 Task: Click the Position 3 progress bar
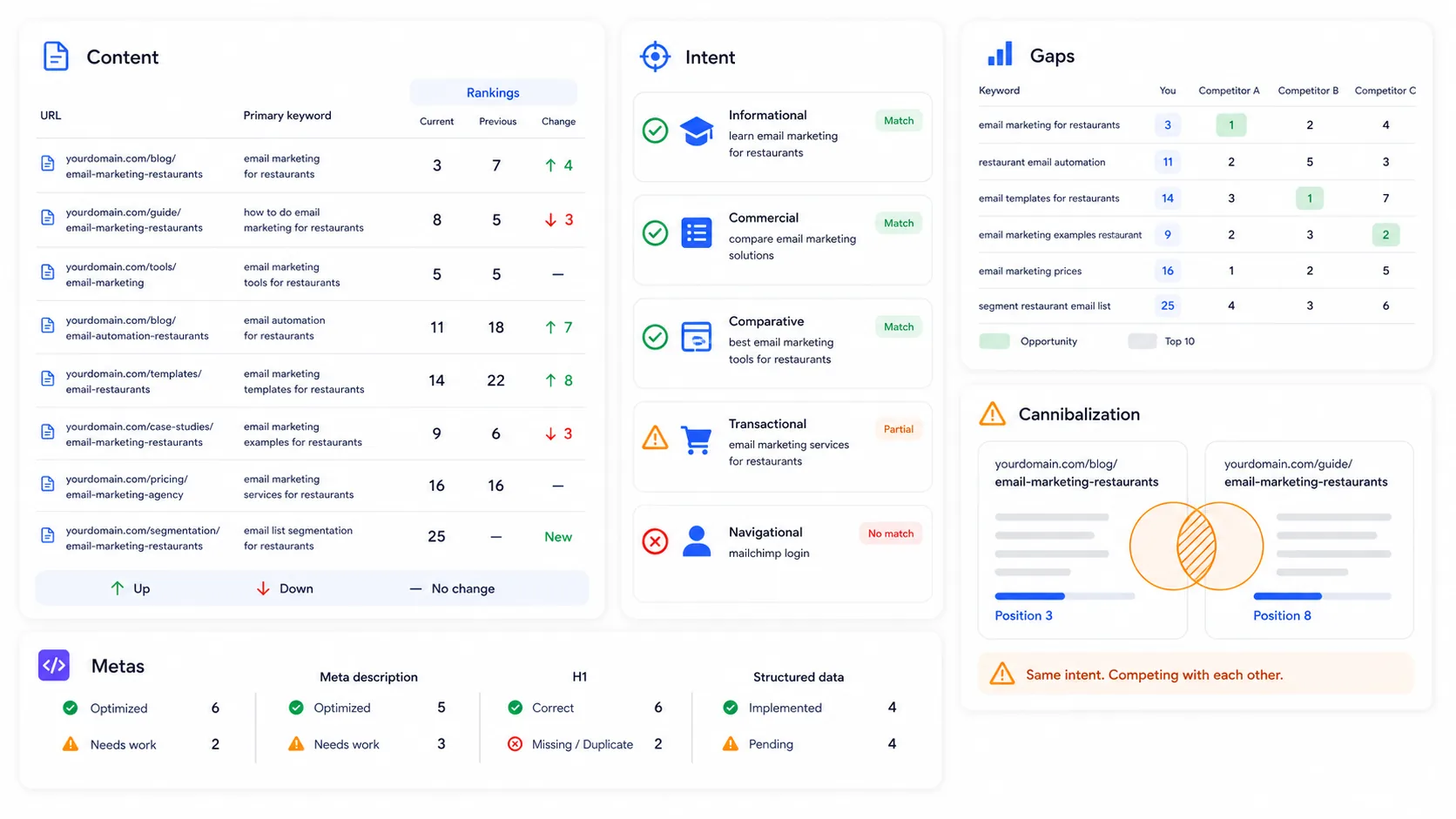[1064, 596]
